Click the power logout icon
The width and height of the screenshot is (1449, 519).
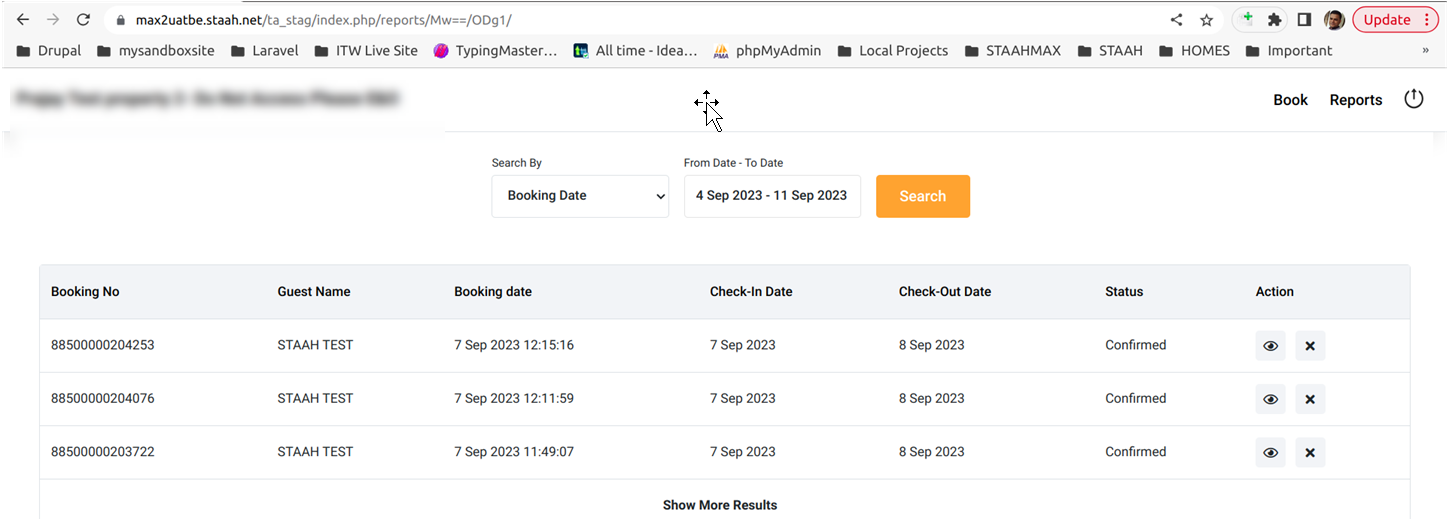1413,99
